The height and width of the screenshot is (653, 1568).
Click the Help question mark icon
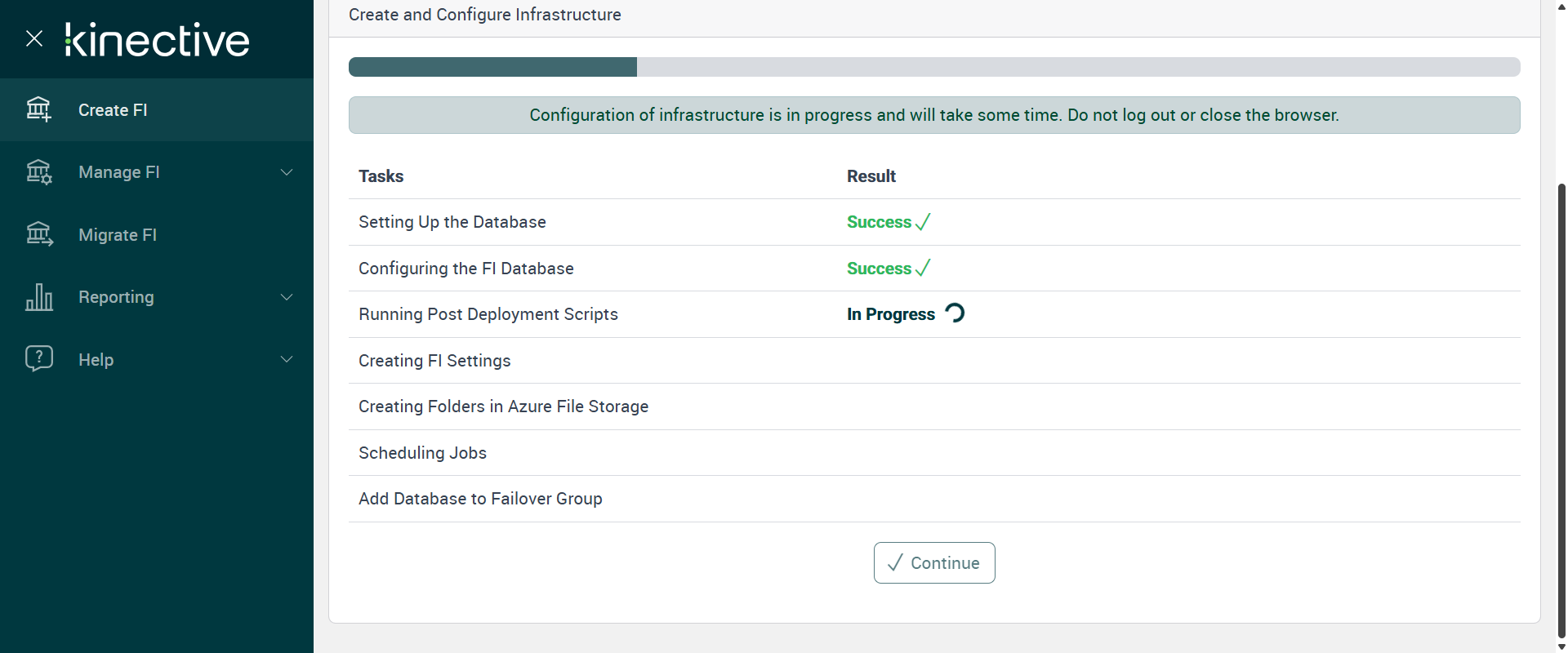coord(38,358)
